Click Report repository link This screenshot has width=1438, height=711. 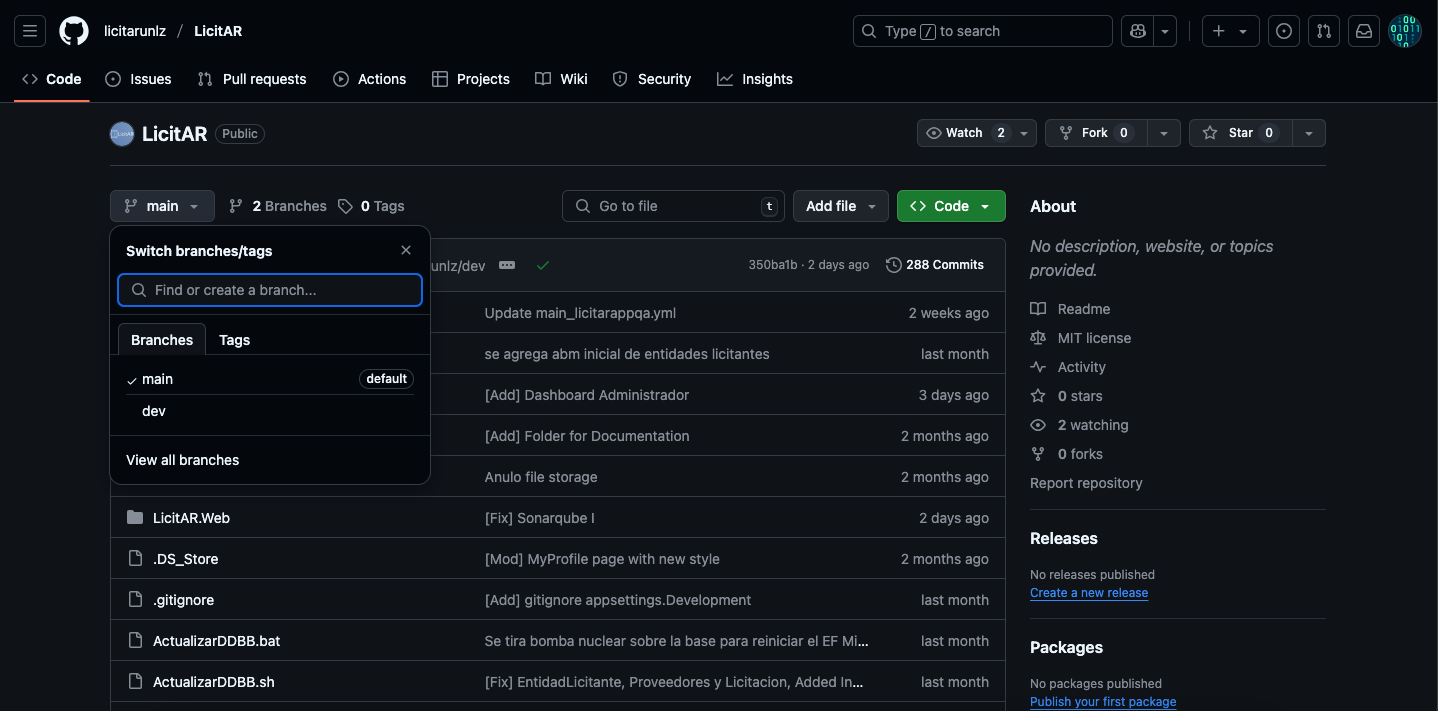click(x=1086, y=483)
